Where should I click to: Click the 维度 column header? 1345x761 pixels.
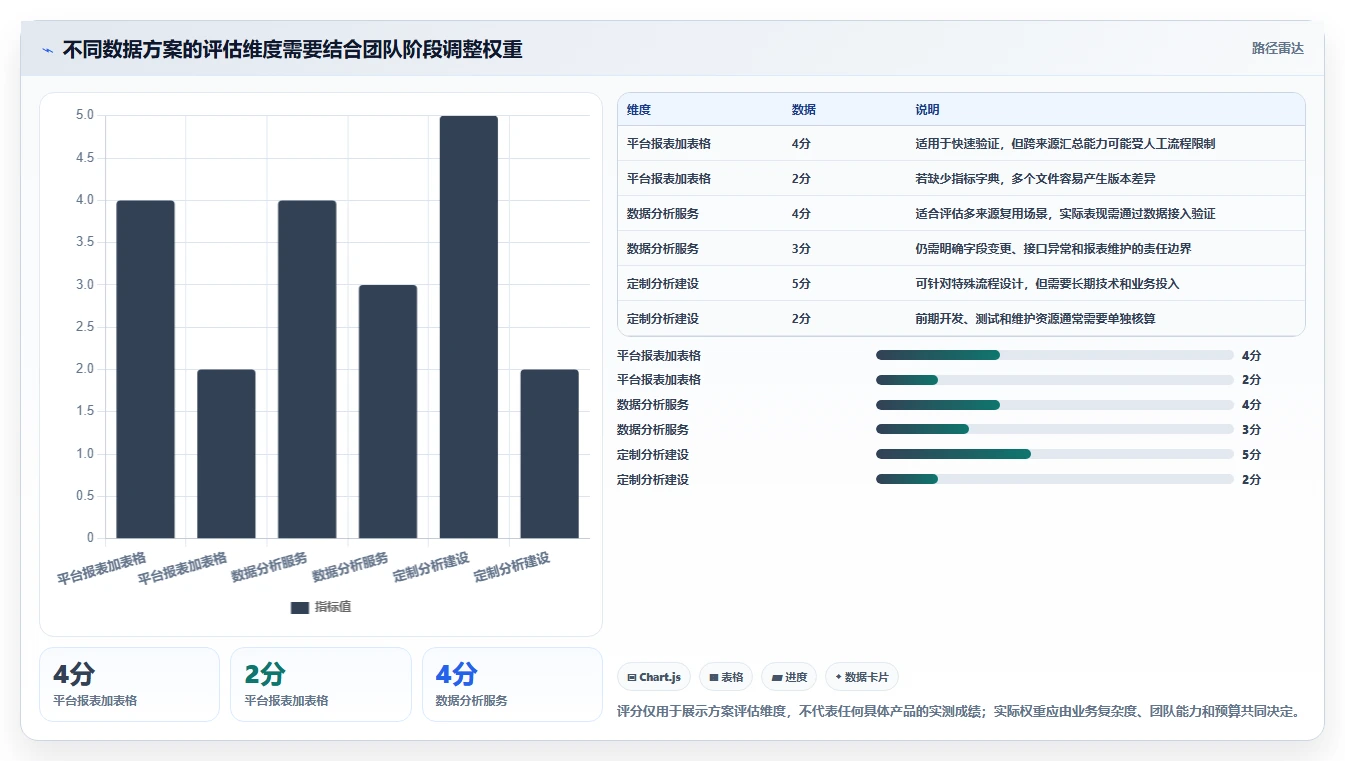[x=639, y=110]
